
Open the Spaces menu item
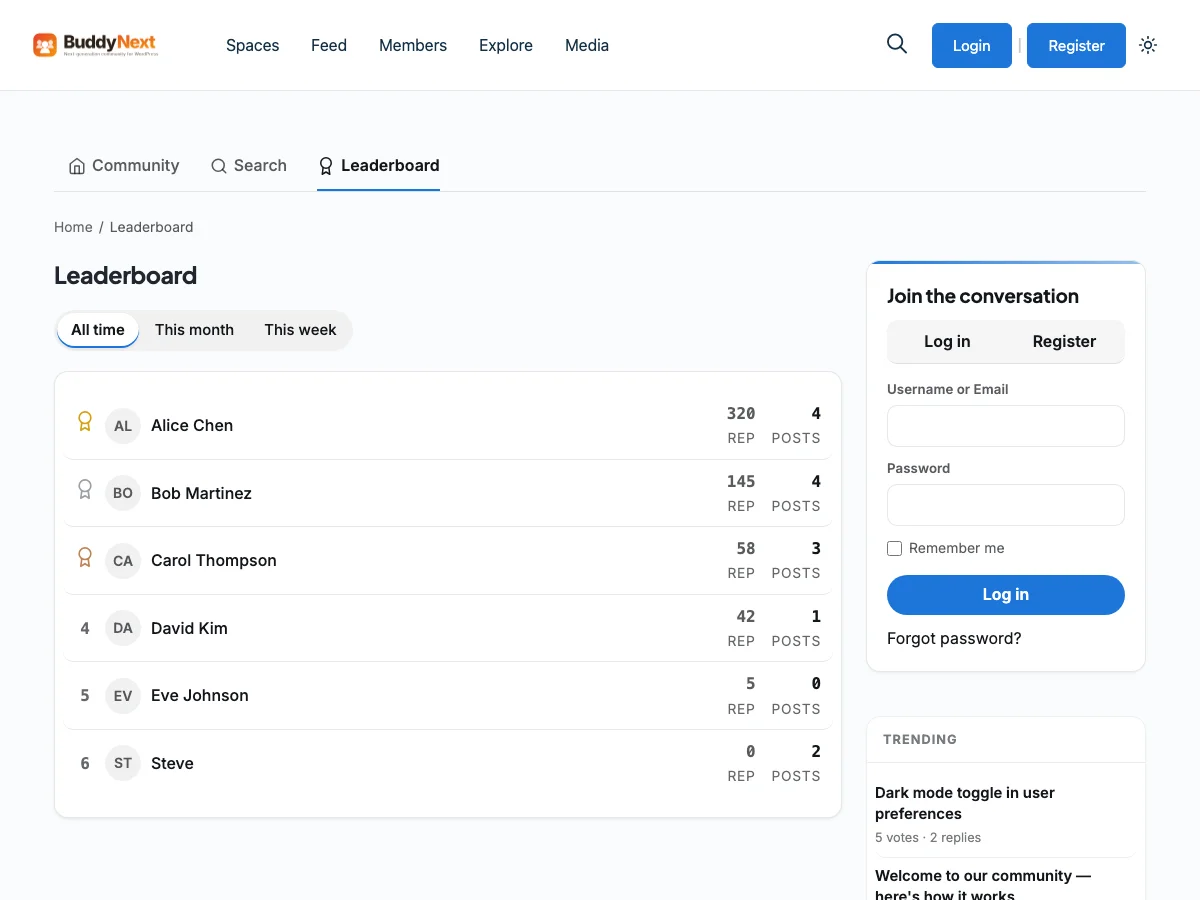tap(253, 45)
